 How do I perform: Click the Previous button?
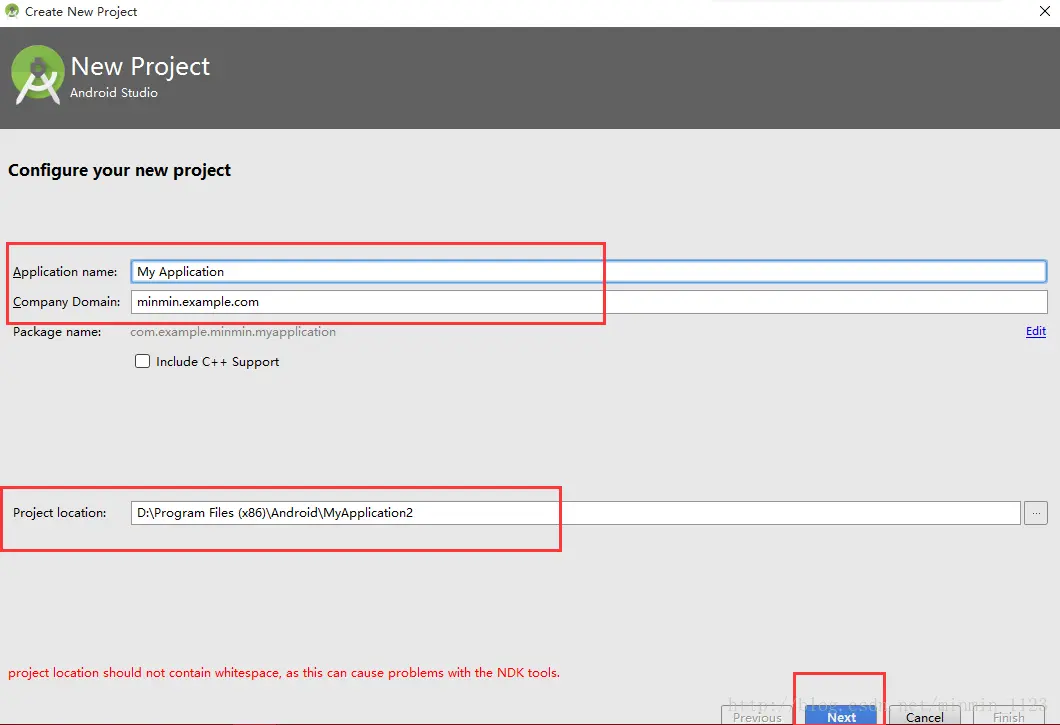pyautogui.click(x=757, y=716)
